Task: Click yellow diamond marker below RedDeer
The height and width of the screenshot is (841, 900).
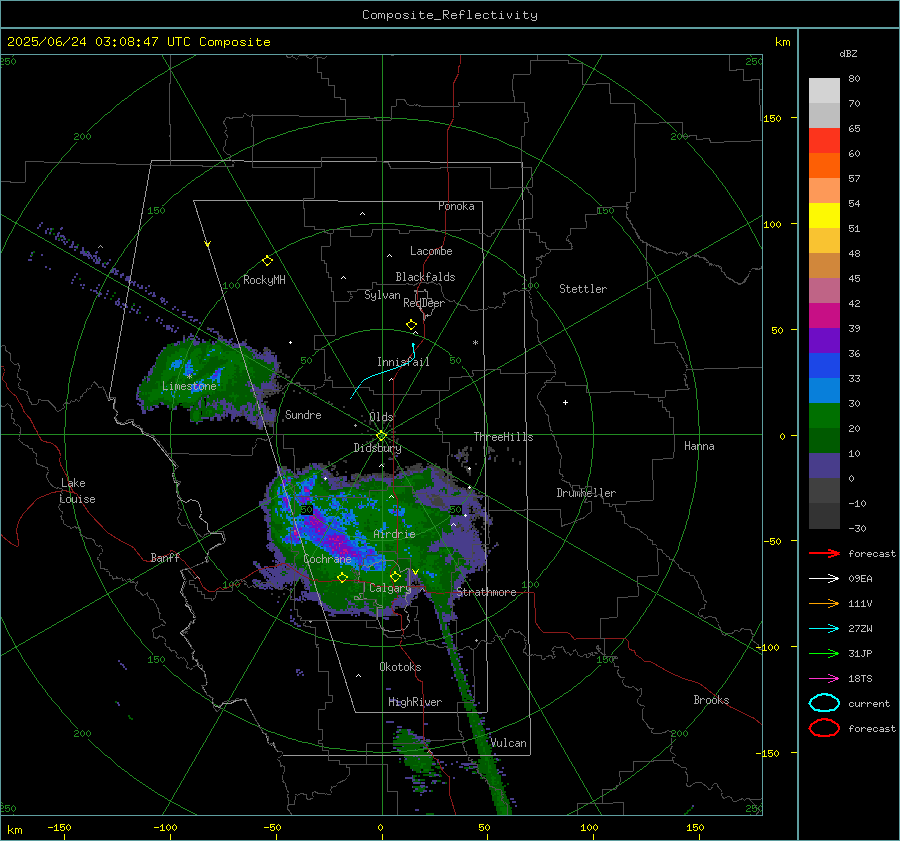Action: tap(411, 325)
